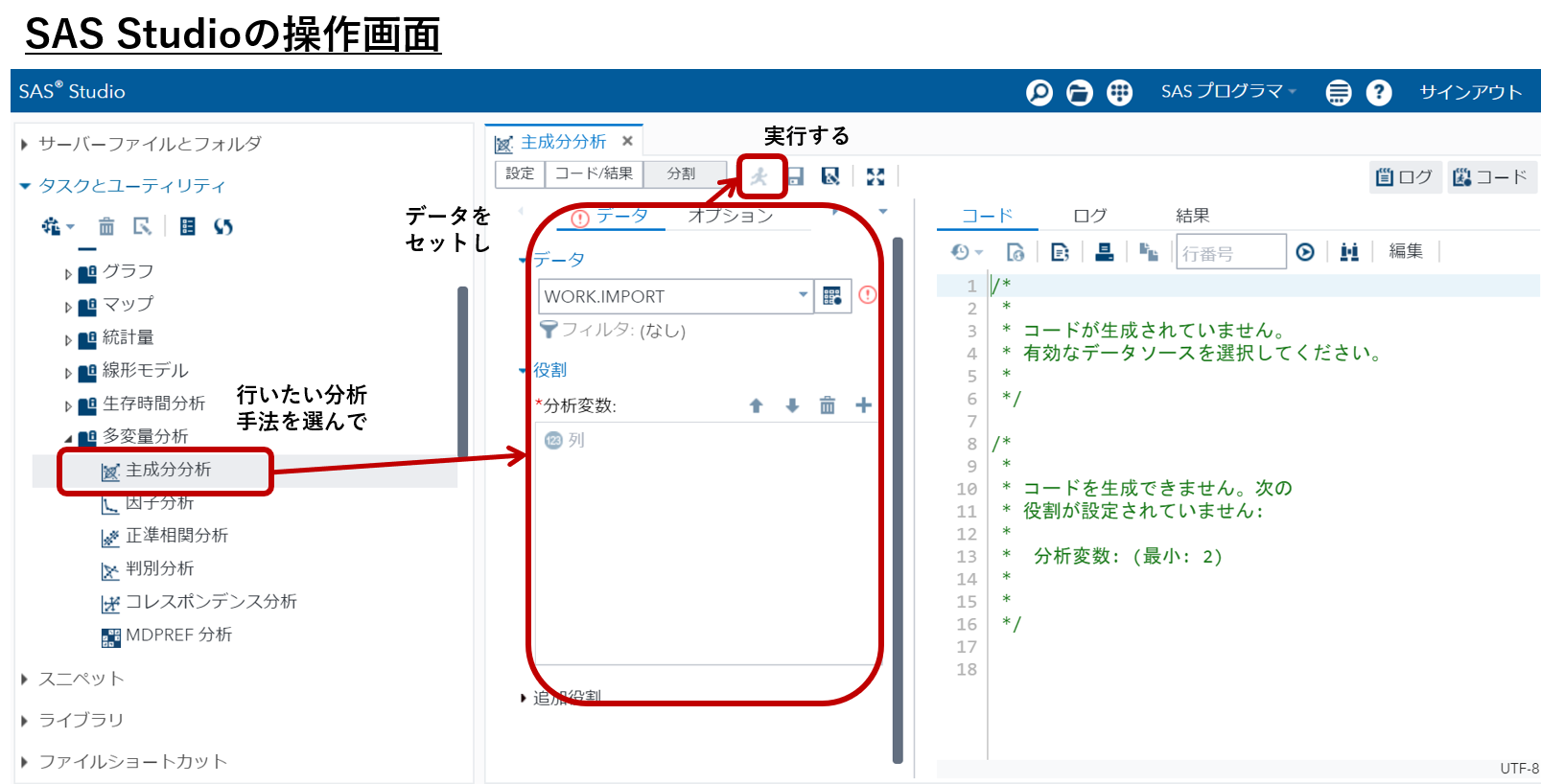Select the オプション settings tab
This screenshot has height=784, width=1541.
(731, 217)
